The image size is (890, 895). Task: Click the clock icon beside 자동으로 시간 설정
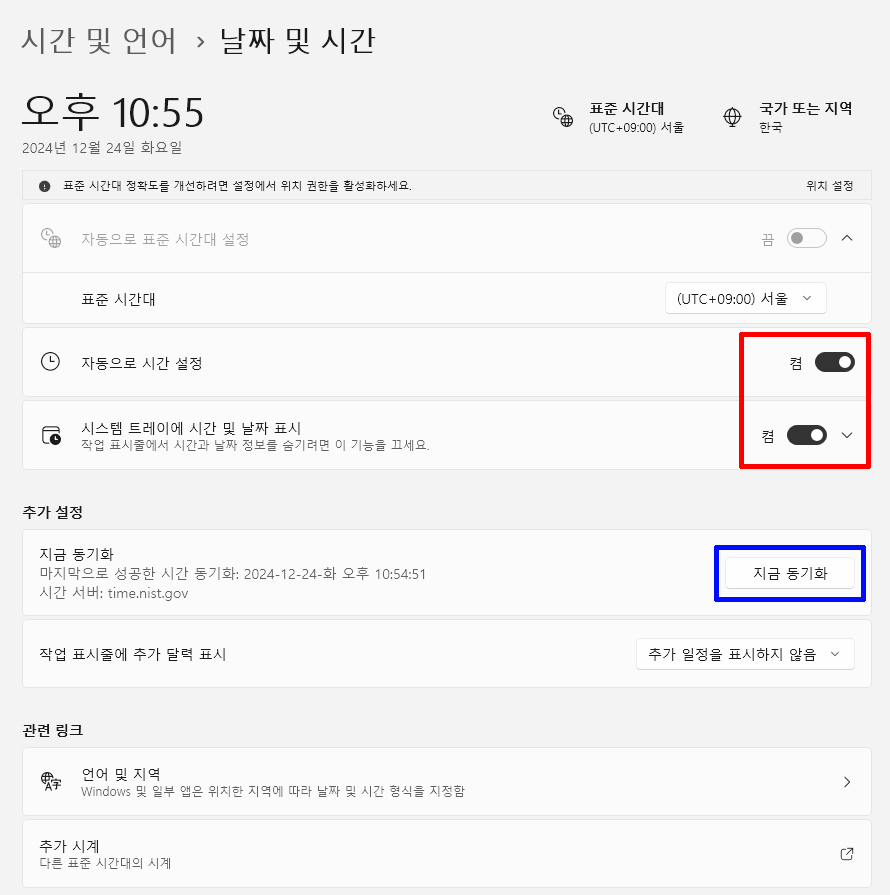click(50, 362)
